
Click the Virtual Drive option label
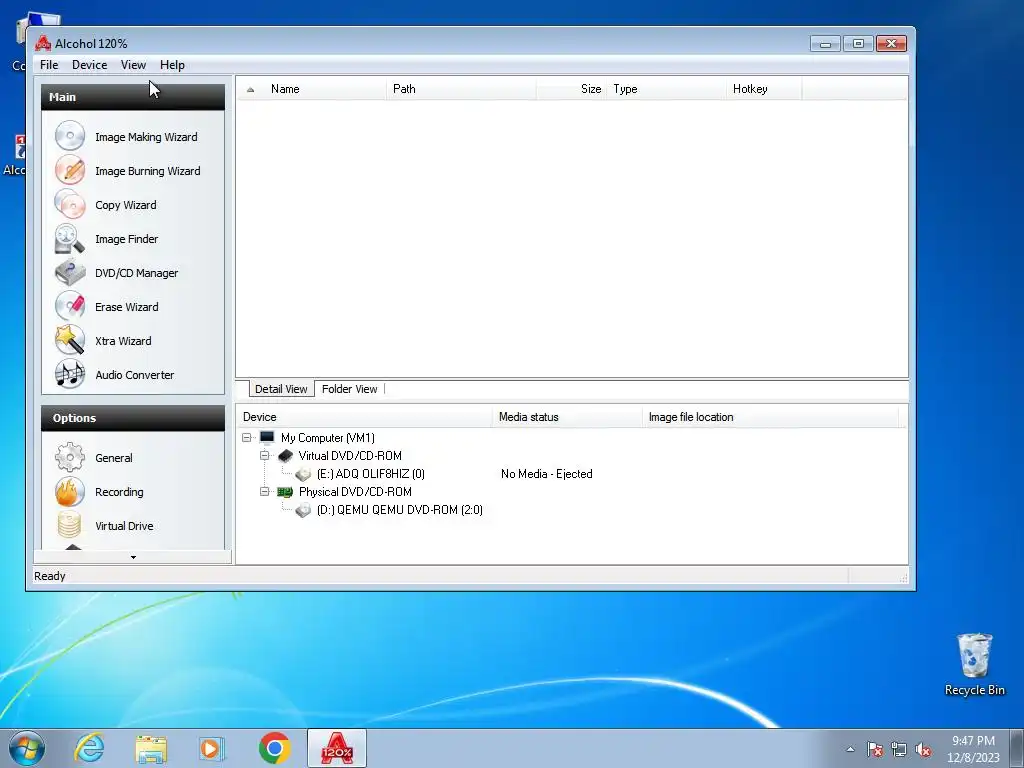[124, 526]
